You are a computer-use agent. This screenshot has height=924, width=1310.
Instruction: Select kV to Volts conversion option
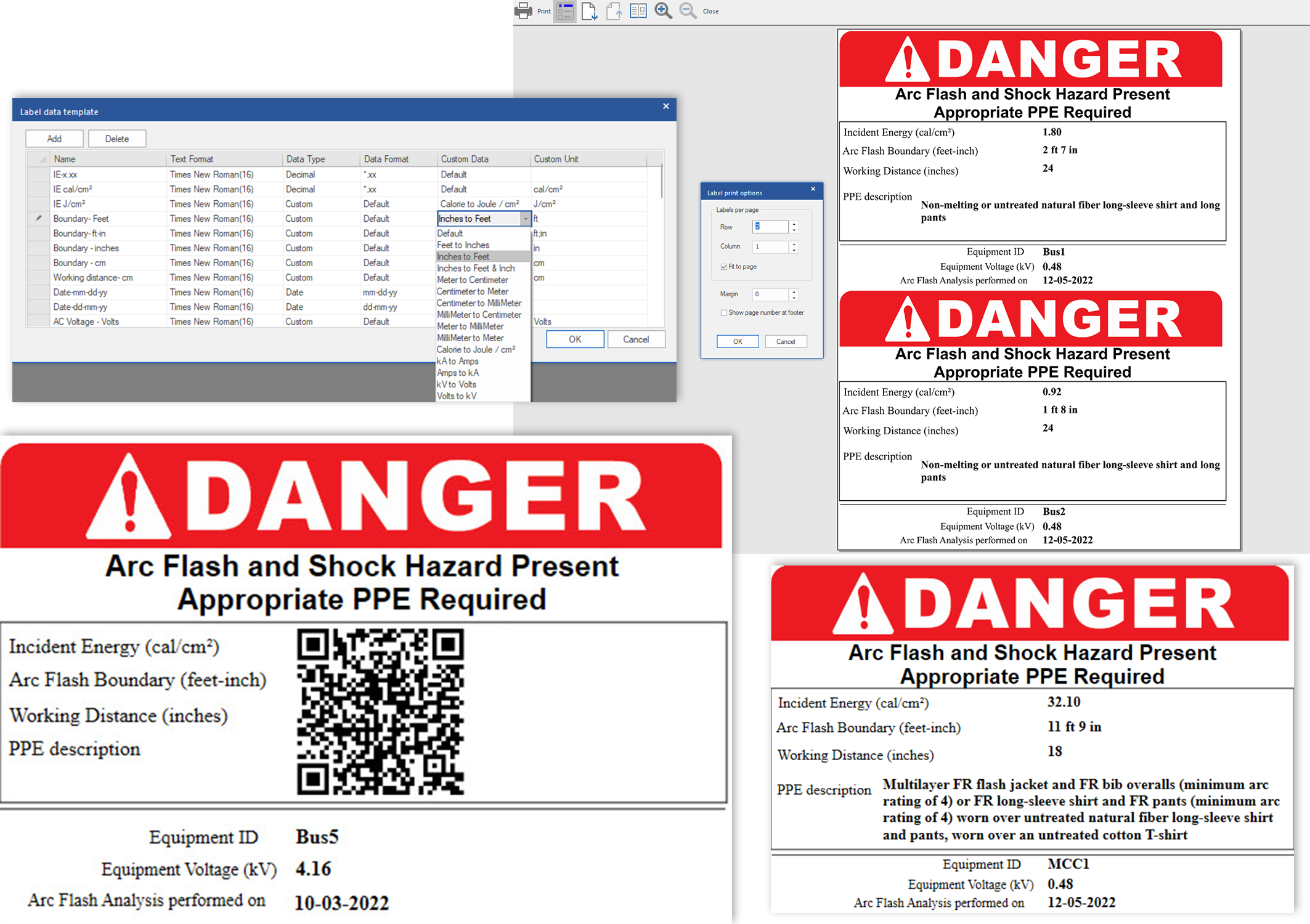pyautogui.click(x=456, y=384)
